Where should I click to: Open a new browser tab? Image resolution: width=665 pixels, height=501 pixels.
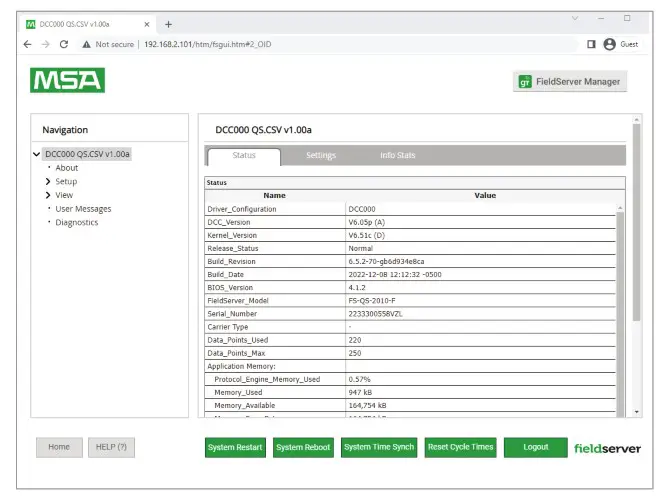[x=168, y=23]
